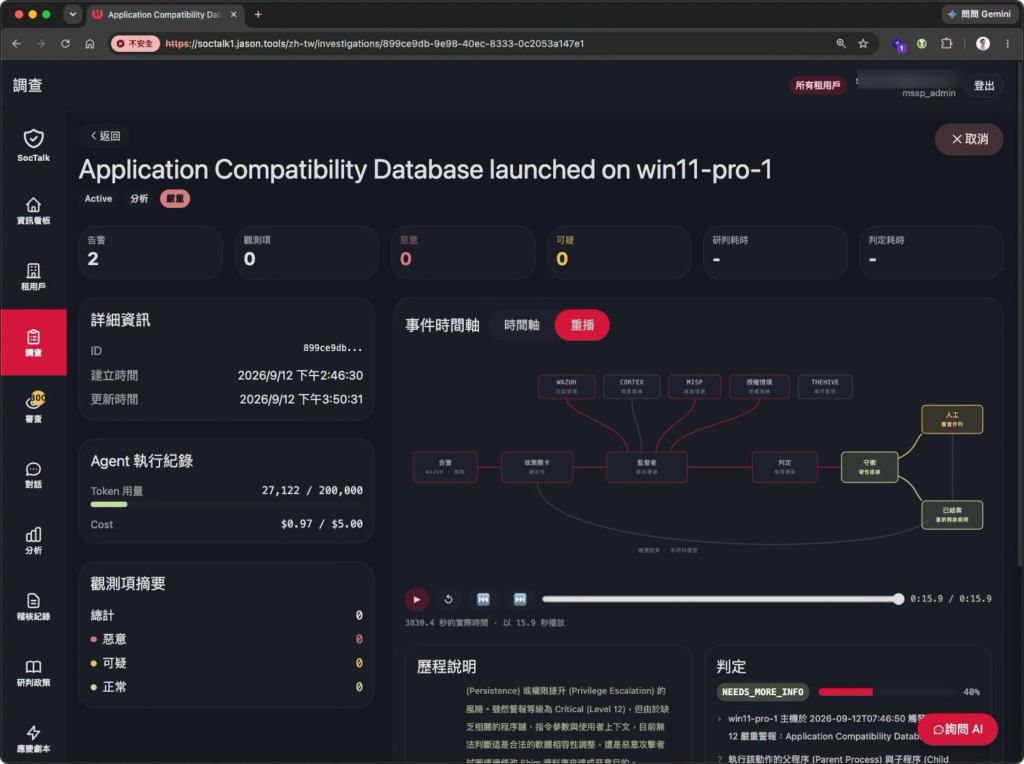Select the CORTEX node in diagram
Image resolution: width=1024 pixels, height=764 pixels.
[x=632, y=386]
